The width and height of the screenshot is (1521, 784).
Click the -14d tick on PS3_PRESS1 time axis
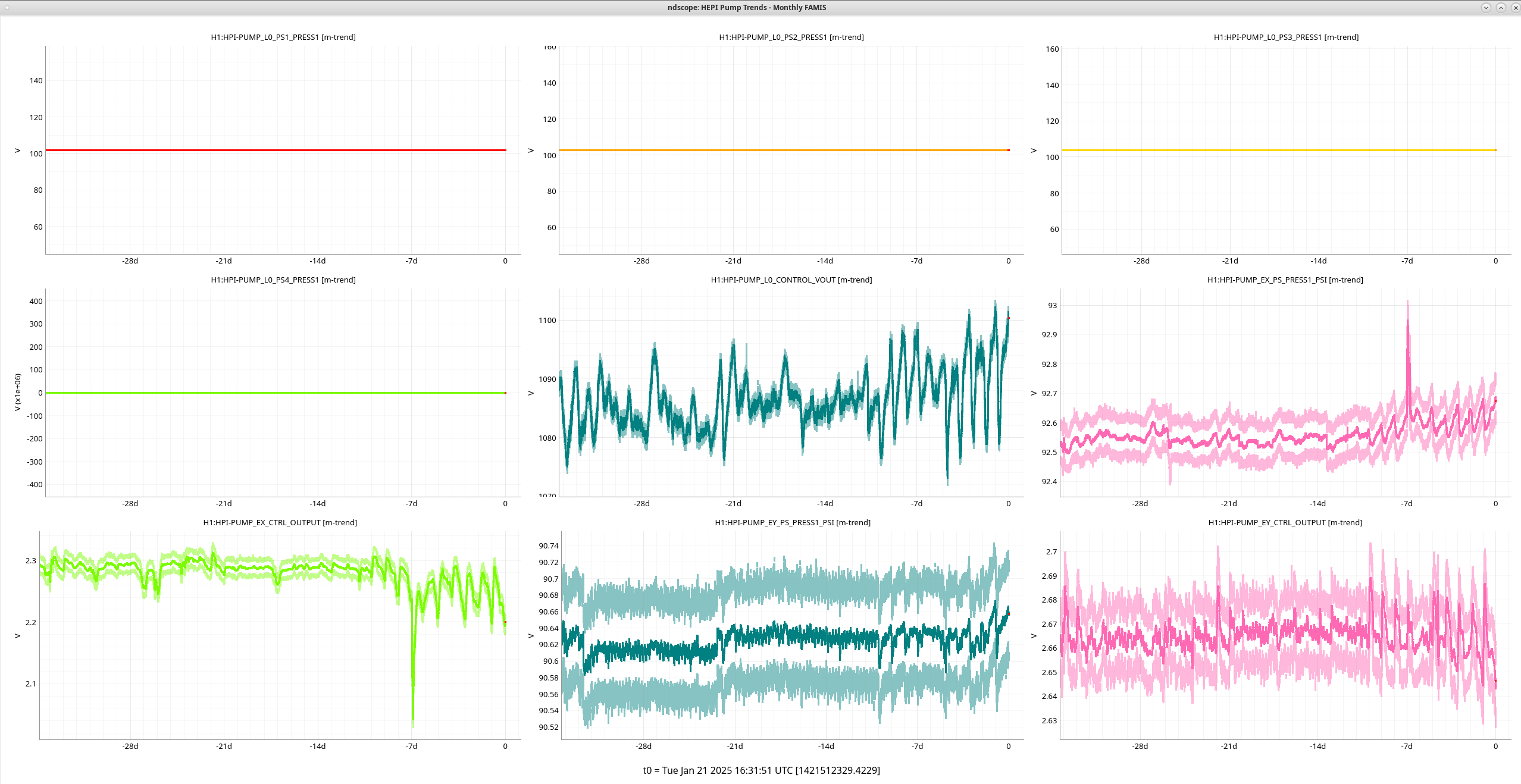tap(1319, 261)
